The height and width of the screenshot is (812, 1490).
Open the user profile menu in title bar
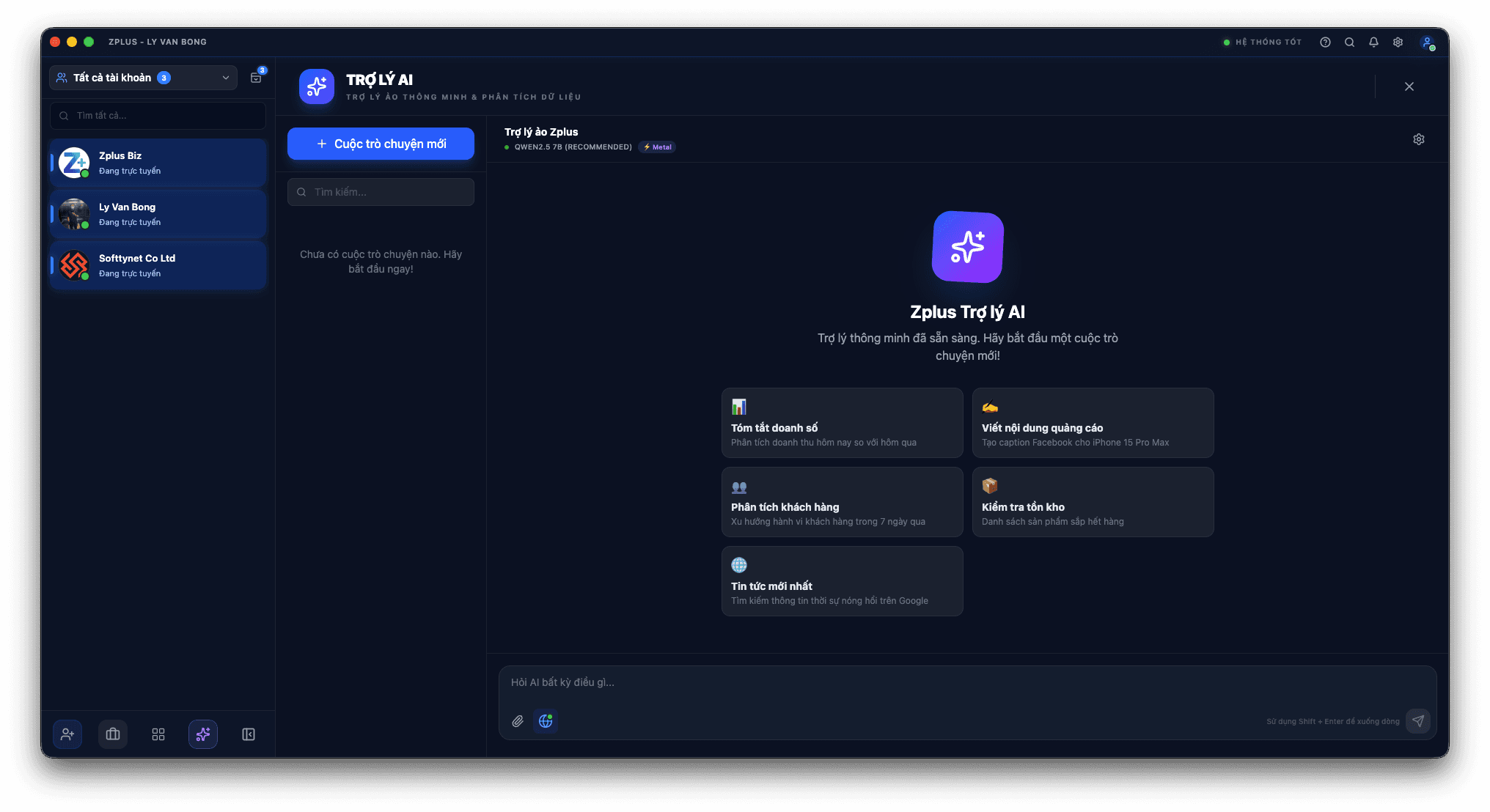pos(1427,43)
